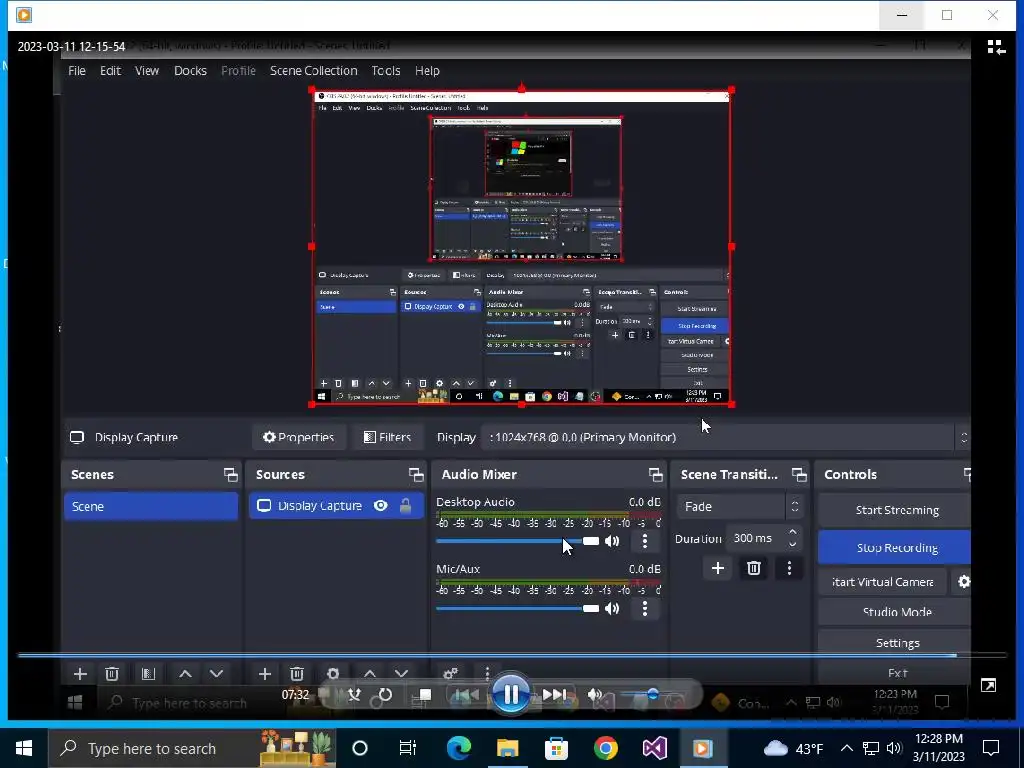Viewport: 1024px width, 768px height.
Task: Pause the playing video
Action: [x=511, y=694]
